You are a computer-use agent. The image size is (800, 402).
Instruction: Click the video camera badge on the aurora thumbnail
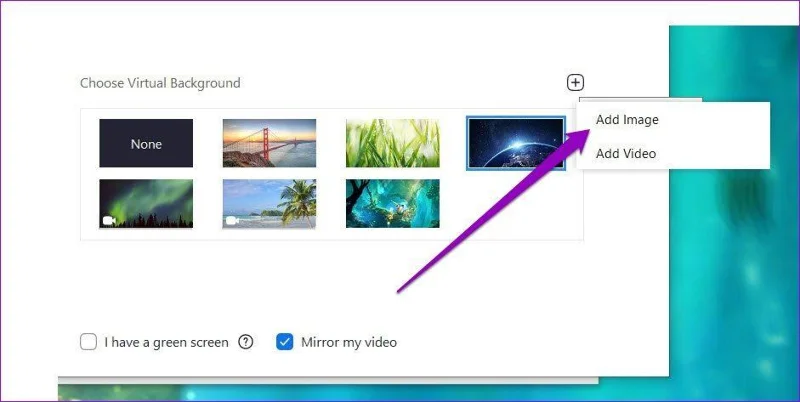109,220
